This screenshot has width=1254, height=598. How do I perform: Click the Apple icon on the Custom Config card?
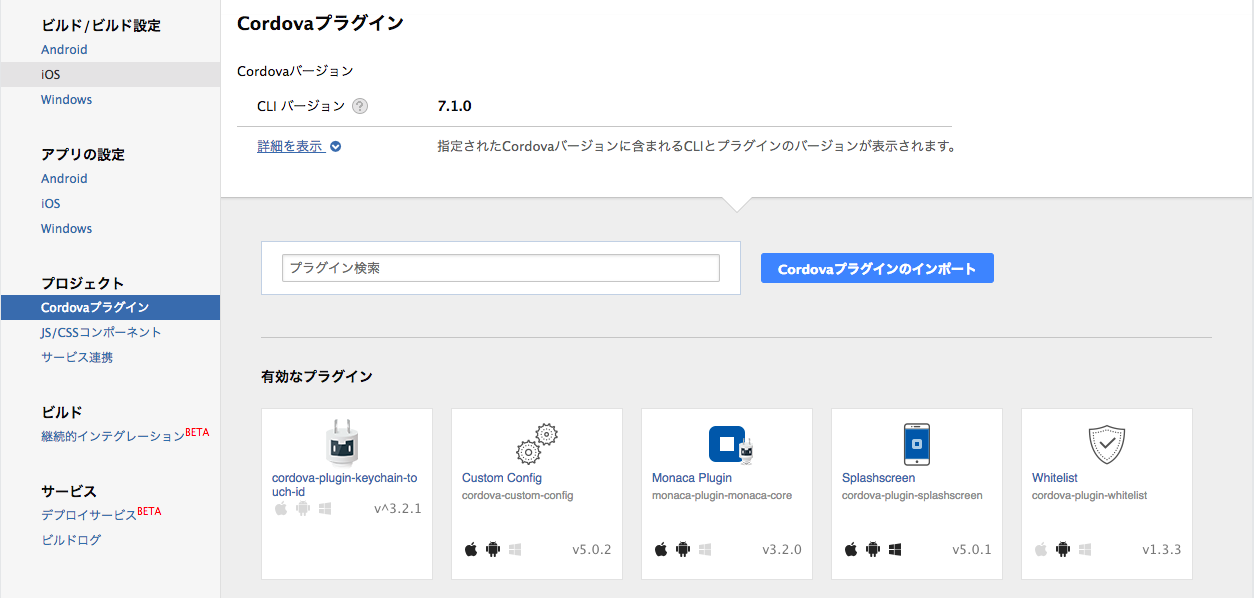(471, 549)
